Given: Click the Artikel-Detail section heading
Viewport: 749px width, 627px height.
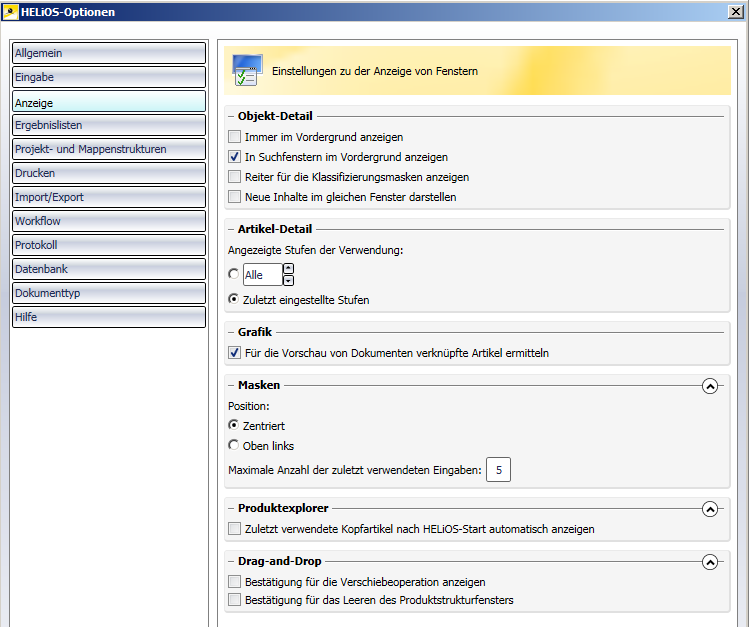Looking at the screenshot, I should [275, 229].
